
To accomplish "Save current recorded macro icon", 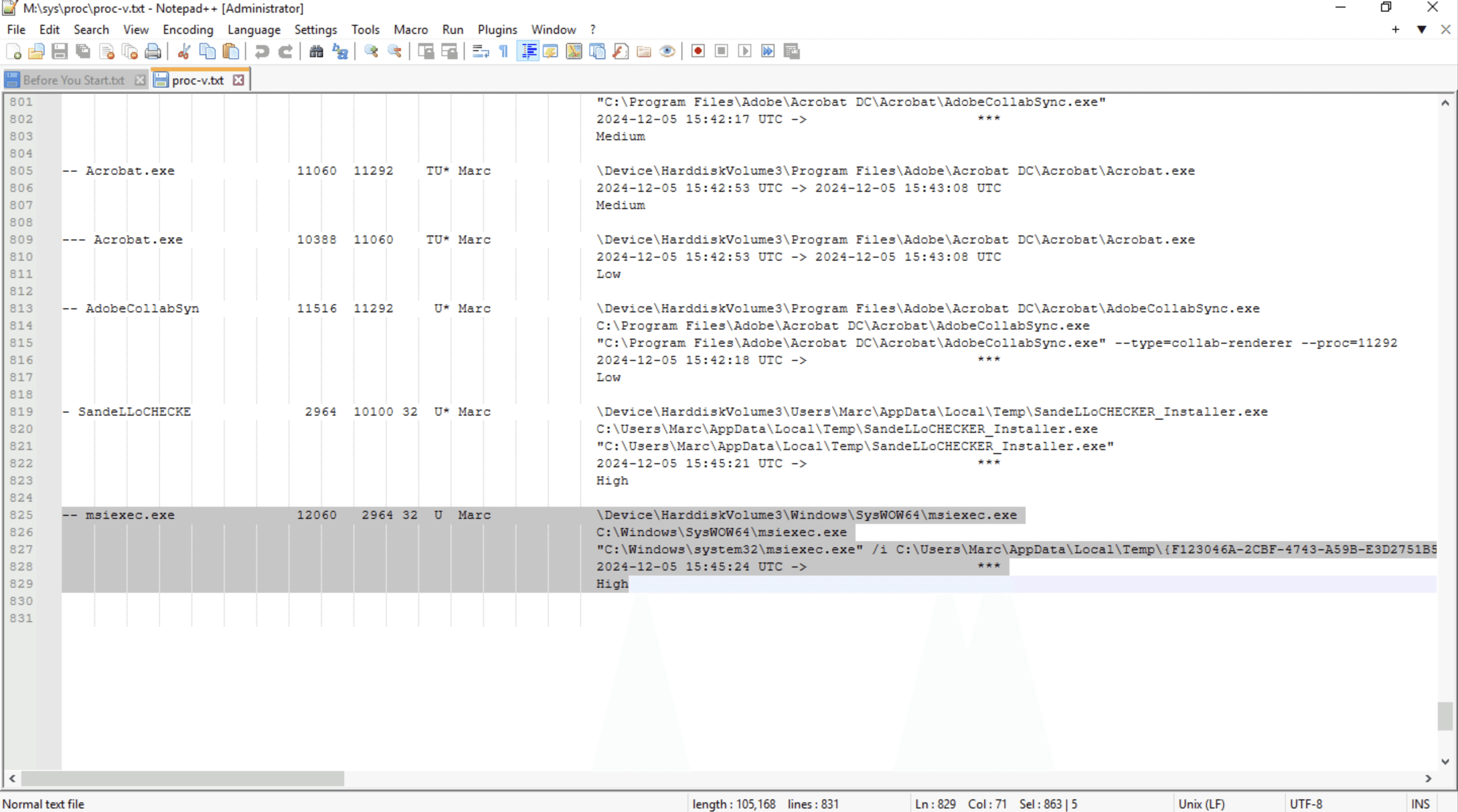I will click(x=792, y=52).
